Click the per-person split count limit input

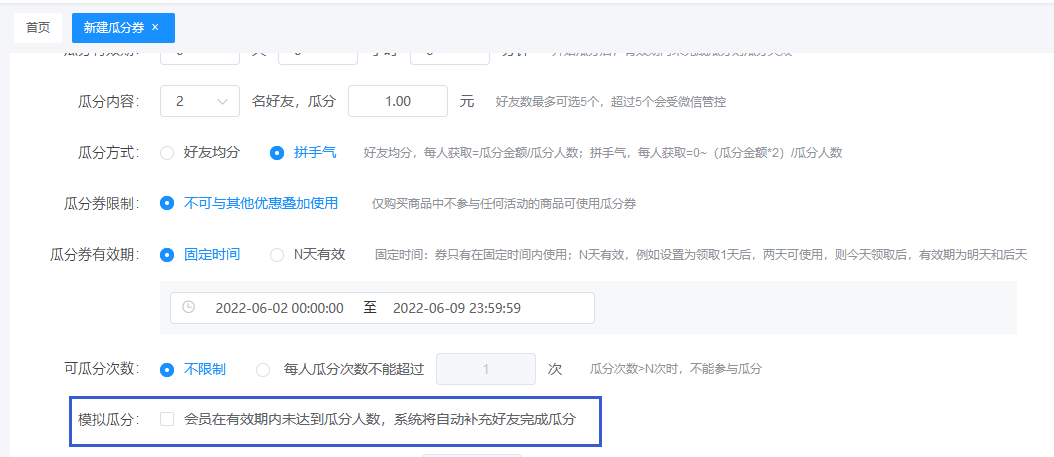486,369
